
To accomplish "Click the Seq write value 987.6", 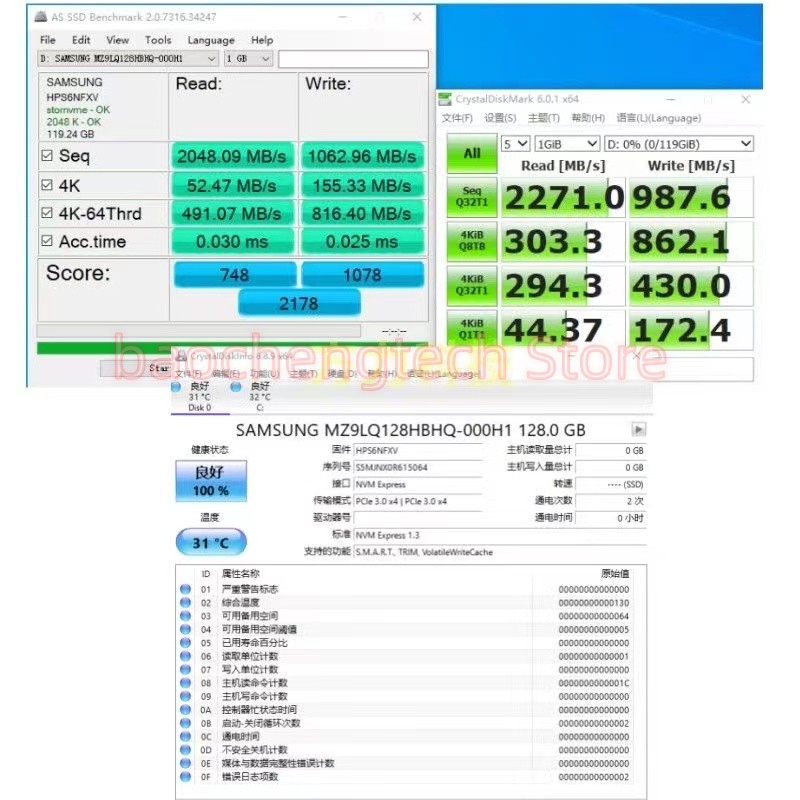I will pos(691,197).
